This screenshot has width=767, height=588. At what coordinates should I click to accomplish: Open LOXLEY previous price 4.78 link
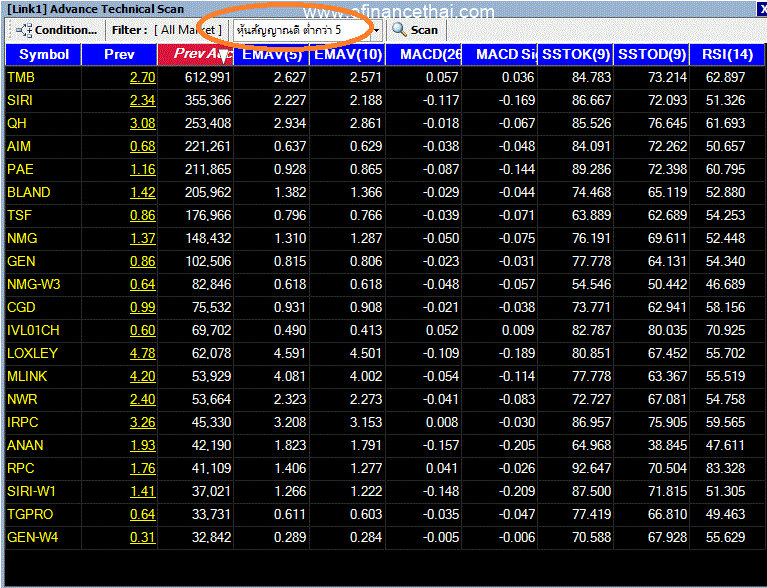[x=142, y=353]
